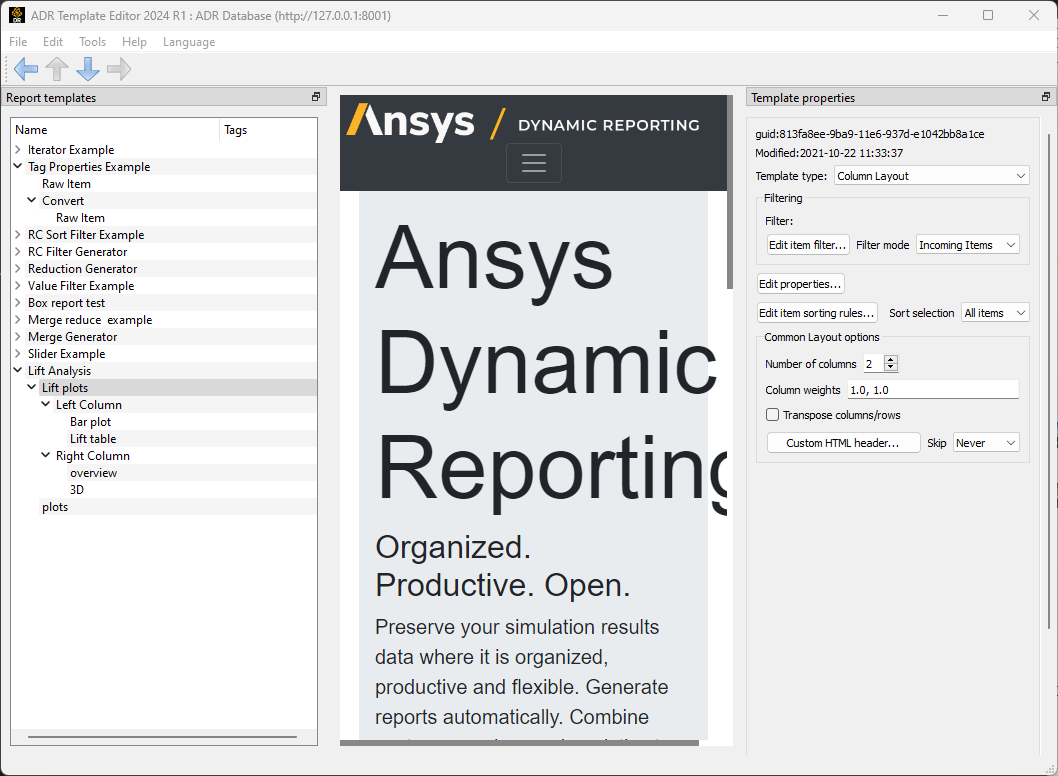
Task: Click Edit properties button
Action: (800, 284)
